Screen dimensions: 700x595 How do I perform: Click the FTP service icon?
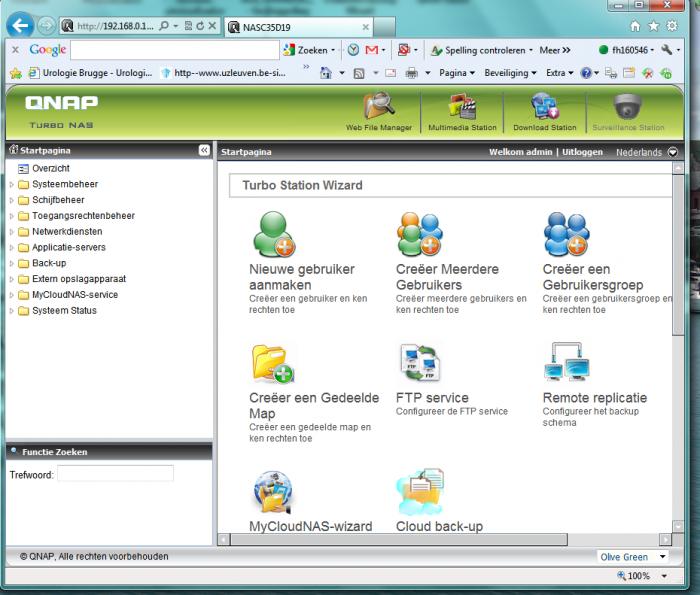(x=420, y=362)
